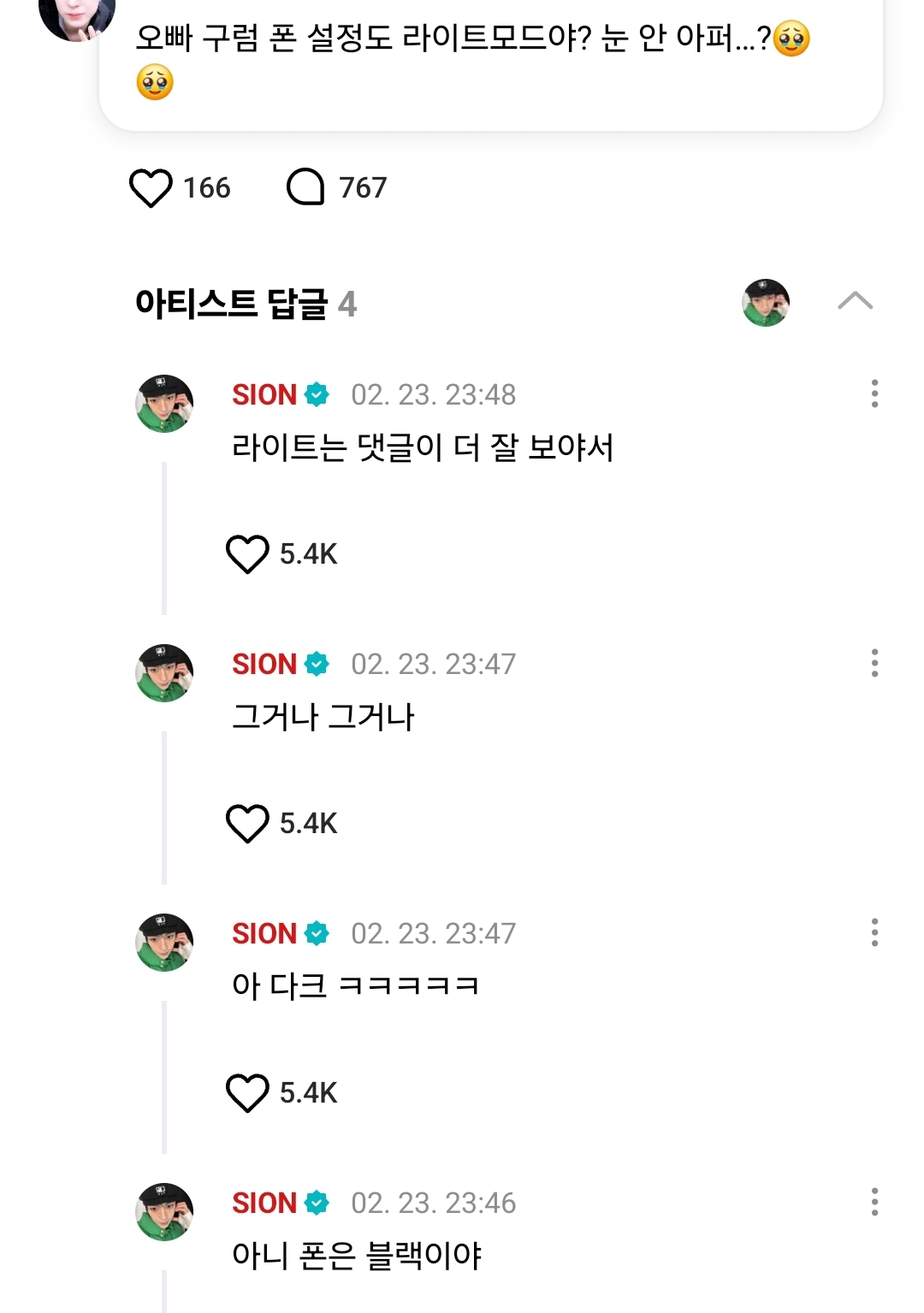Like SION's reply saying 아 다크 ㅋㅋㅋㅋㅋ
Screen dimensions: 924x1313
coord(247,1093)
